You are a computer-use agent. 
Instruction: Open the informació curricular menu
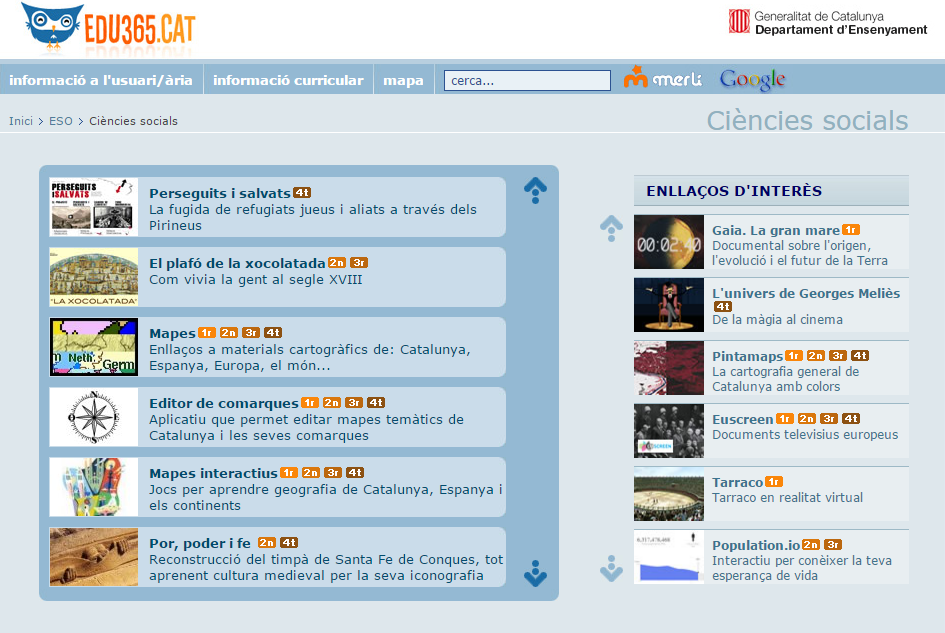[288, 80]
